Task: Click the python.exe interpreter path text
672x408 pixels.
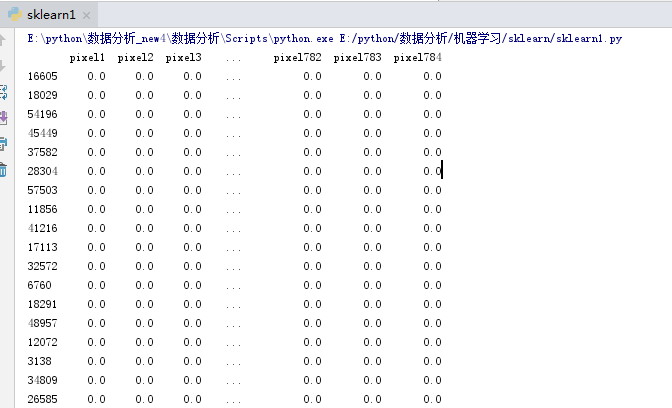Action: [180, 39]
